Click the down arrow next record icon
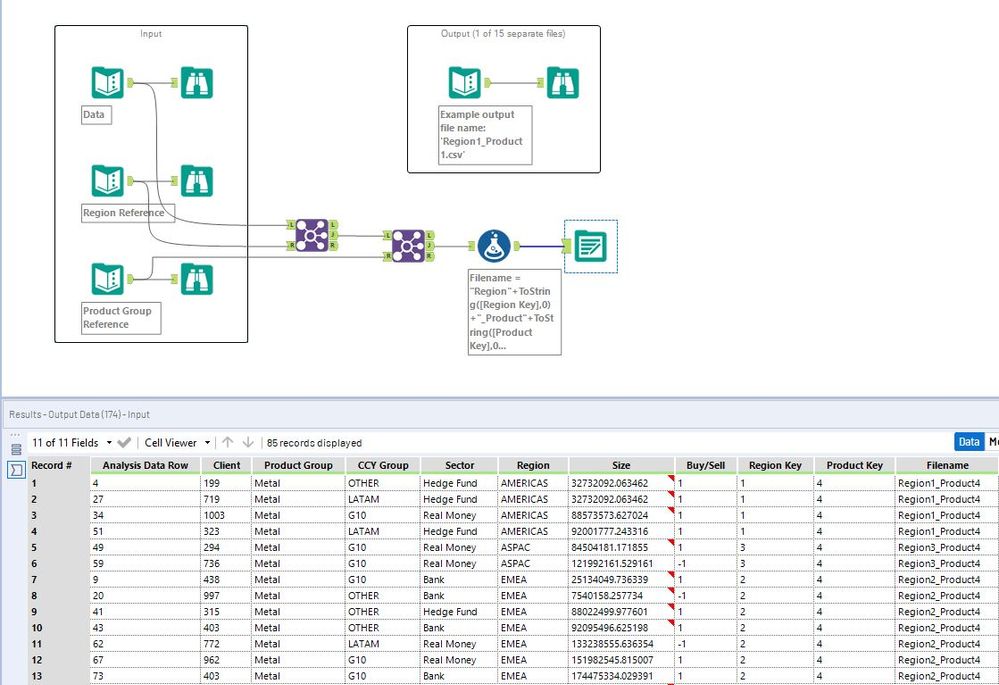This screenshot has height=685, width=999. click(x=248, y=442)
